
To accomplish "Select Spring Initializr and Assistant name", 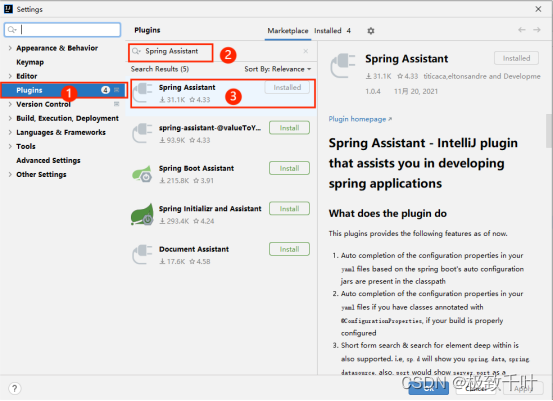I will pos(210,209).
